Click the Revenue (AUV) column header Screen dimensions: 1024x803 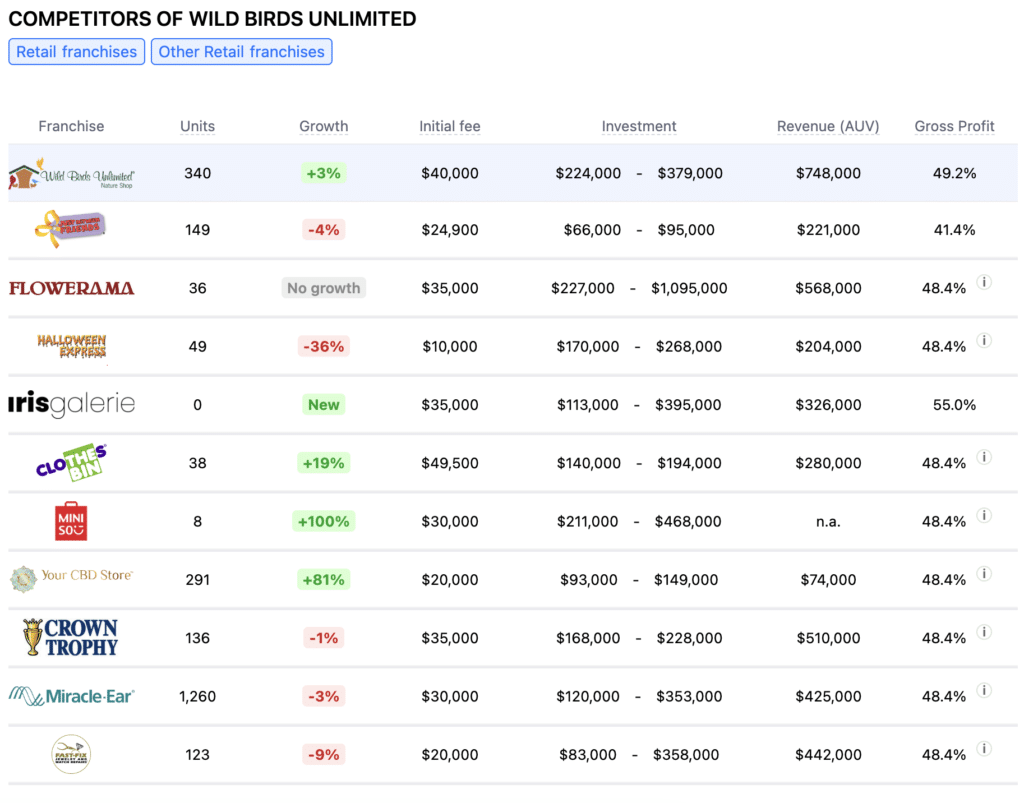pos(828,126)
